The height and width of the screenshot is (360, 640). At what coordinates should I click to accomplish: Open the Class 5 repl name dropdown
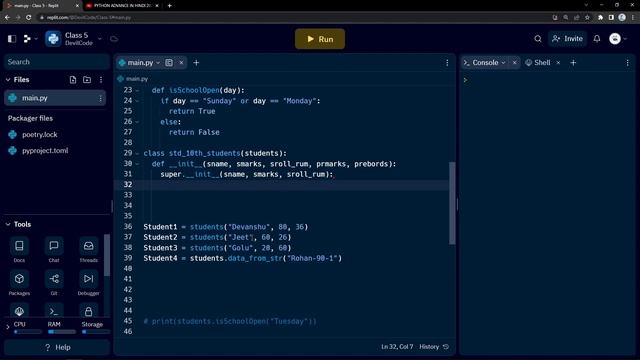click(100, 39)
